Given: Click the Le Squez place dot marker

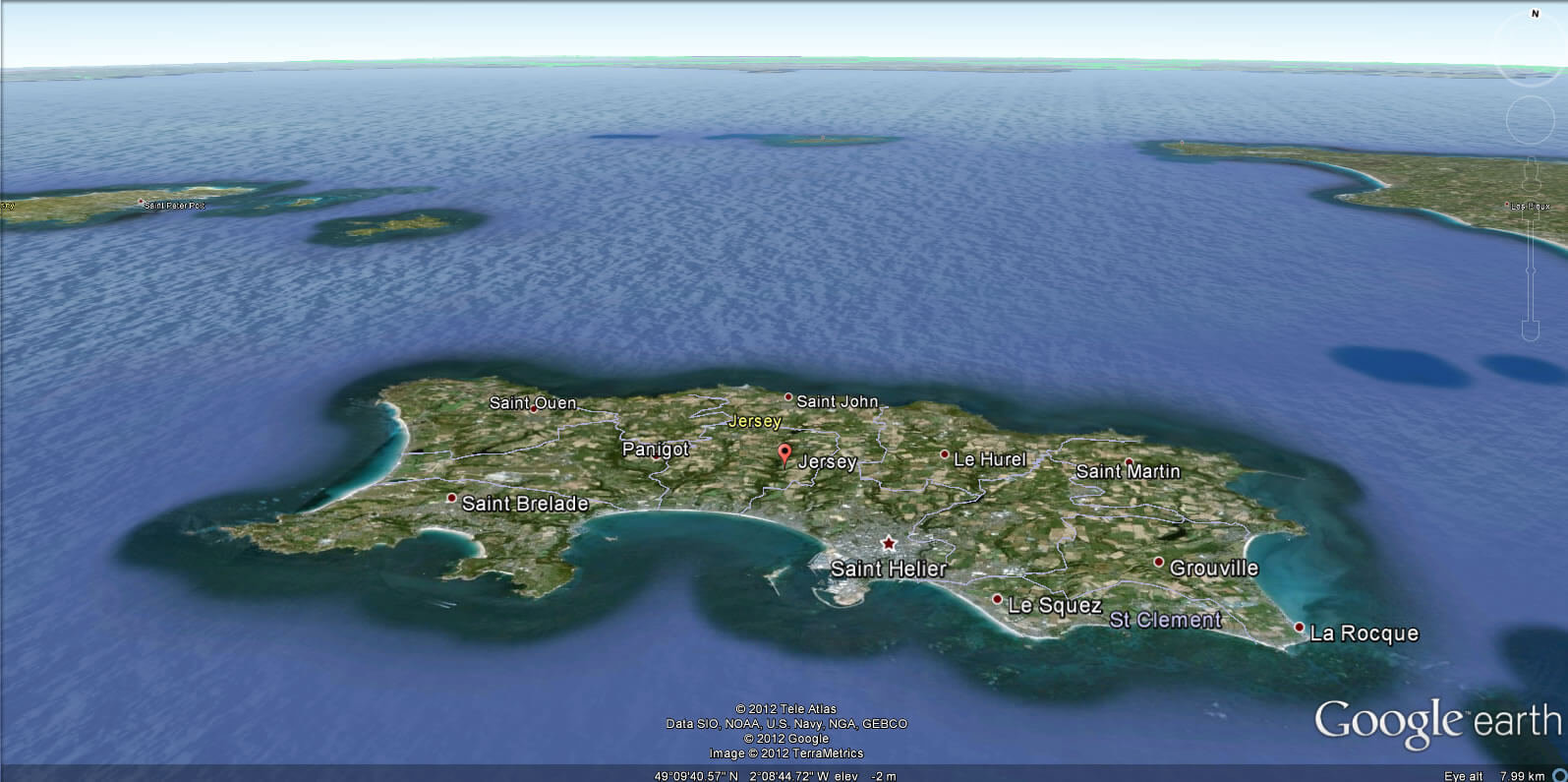Looking at the screenshot, I should point(997,599).
